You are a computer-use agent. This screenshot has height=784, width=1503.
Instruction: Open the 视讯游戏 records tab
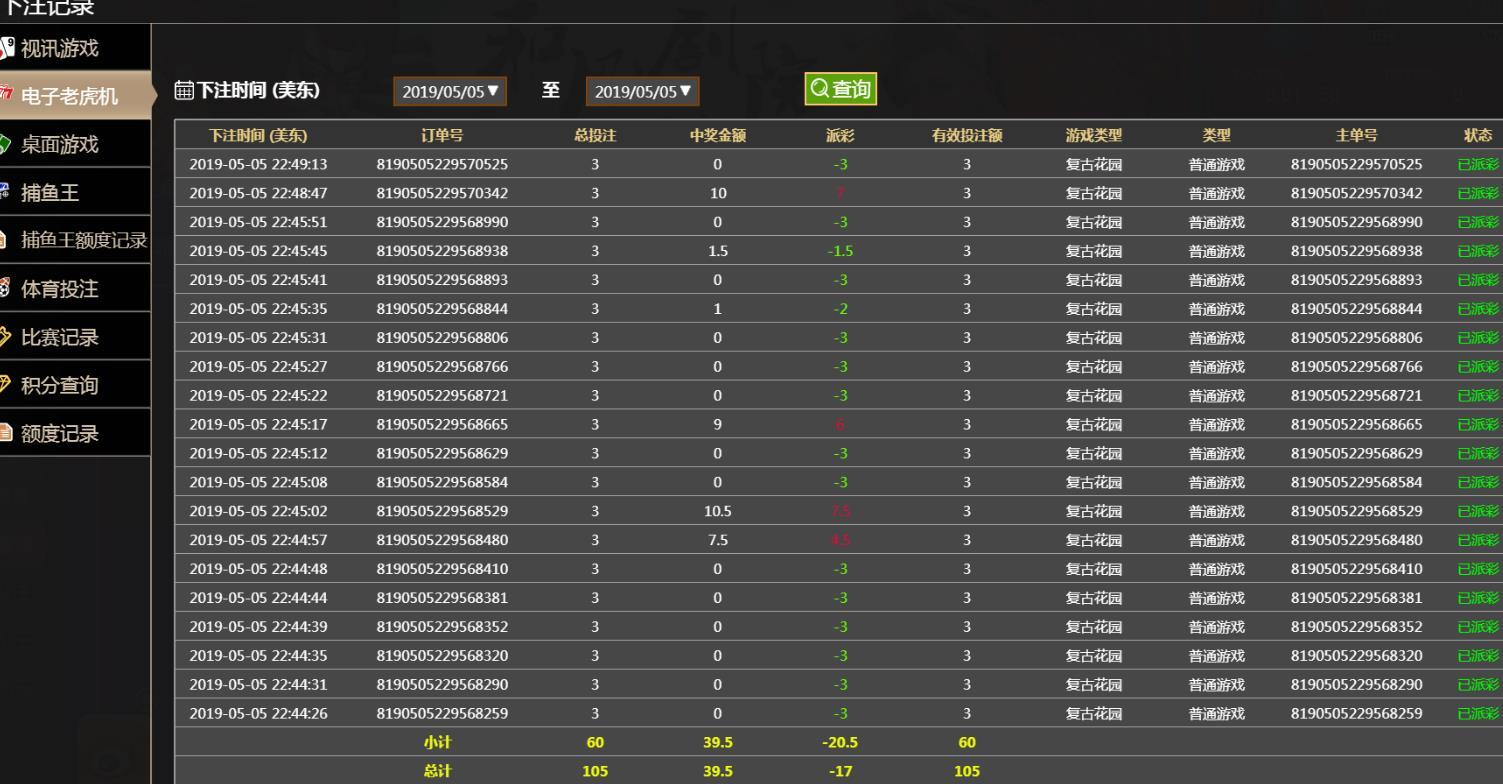pos(75,47)
